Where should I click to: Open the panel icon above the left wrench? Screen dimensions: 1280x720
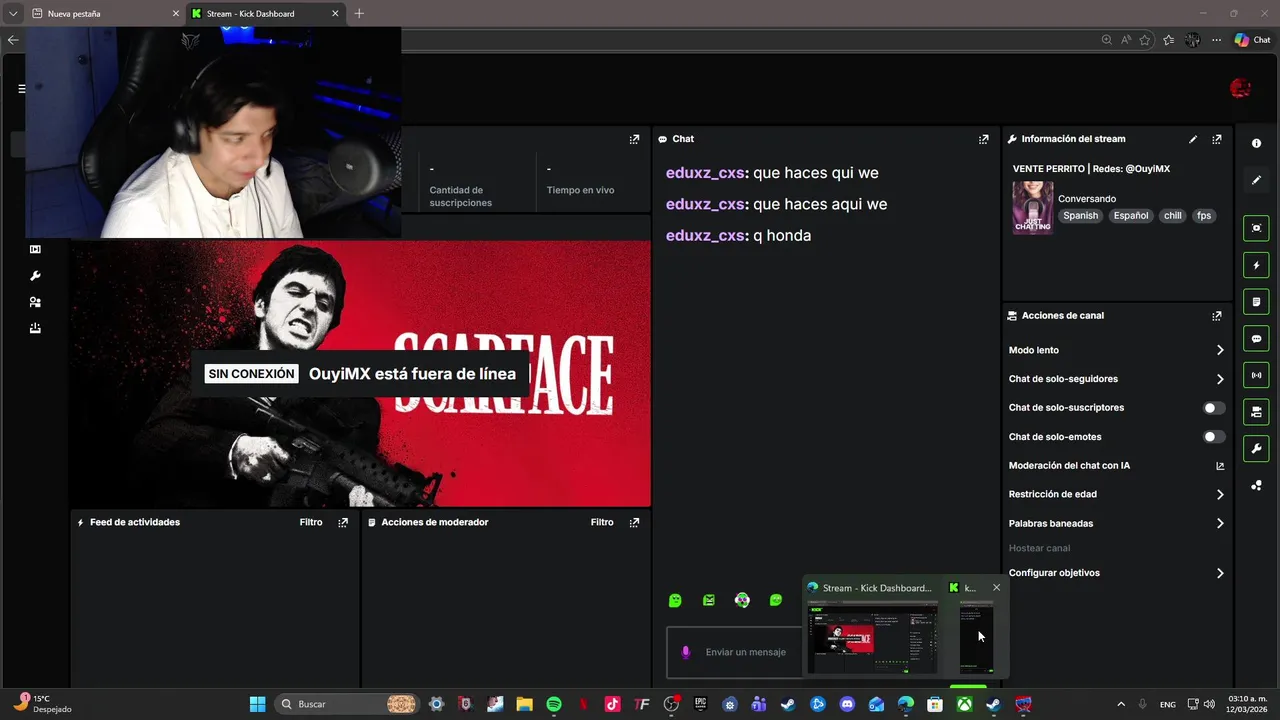coord(35,249)
